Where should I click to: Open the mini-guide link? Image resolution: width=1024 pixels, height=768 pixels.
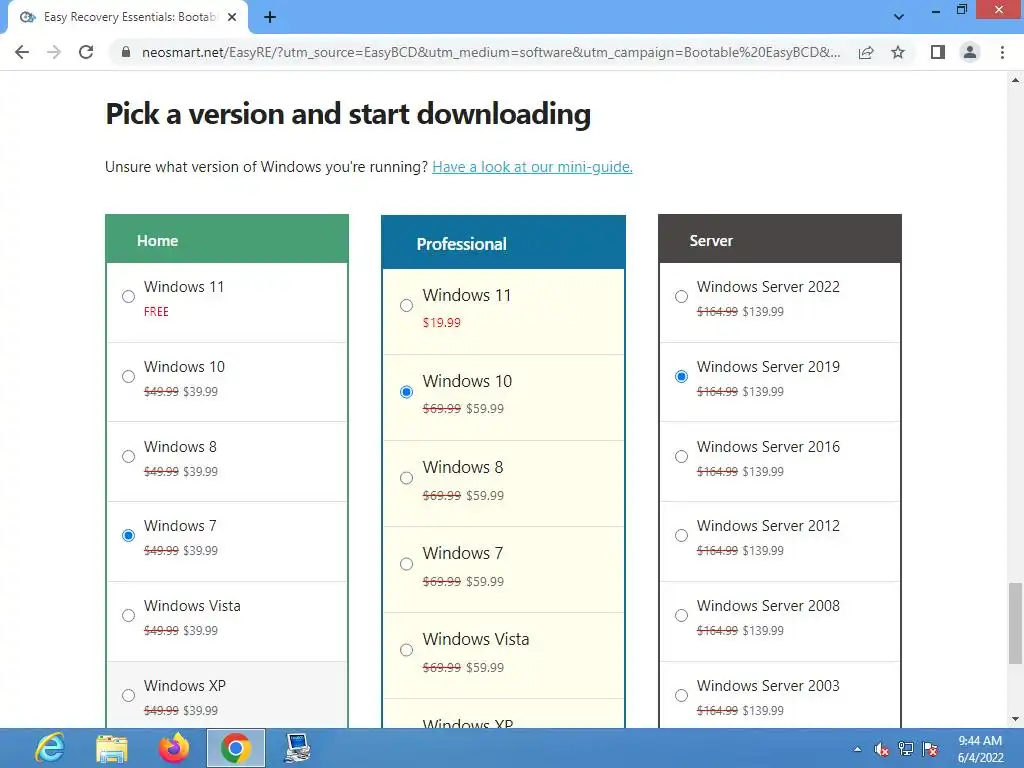pos(532,167)
